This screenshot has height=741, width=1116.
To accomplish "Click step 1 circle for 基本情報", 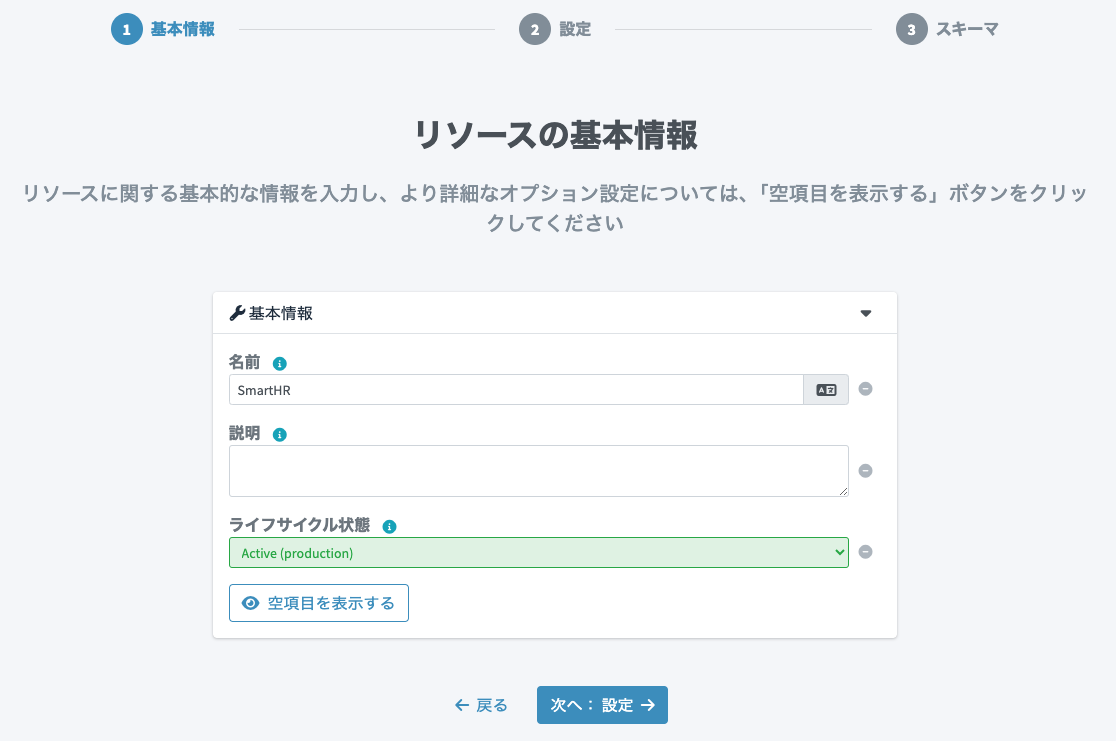I will click(127, 29).
